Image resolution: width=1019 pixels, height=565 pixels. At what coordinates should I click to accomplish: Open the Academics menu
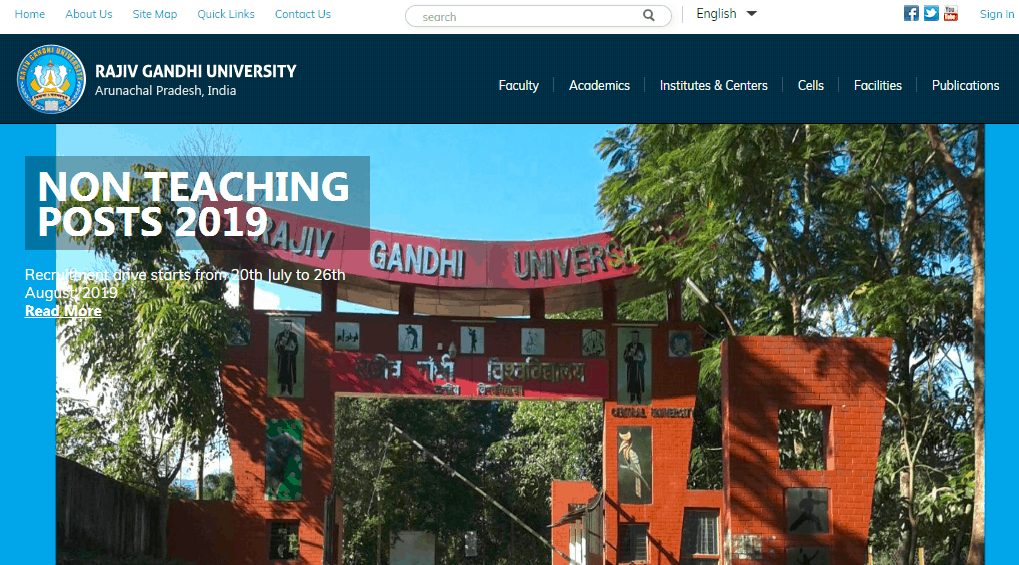point(599,85)
